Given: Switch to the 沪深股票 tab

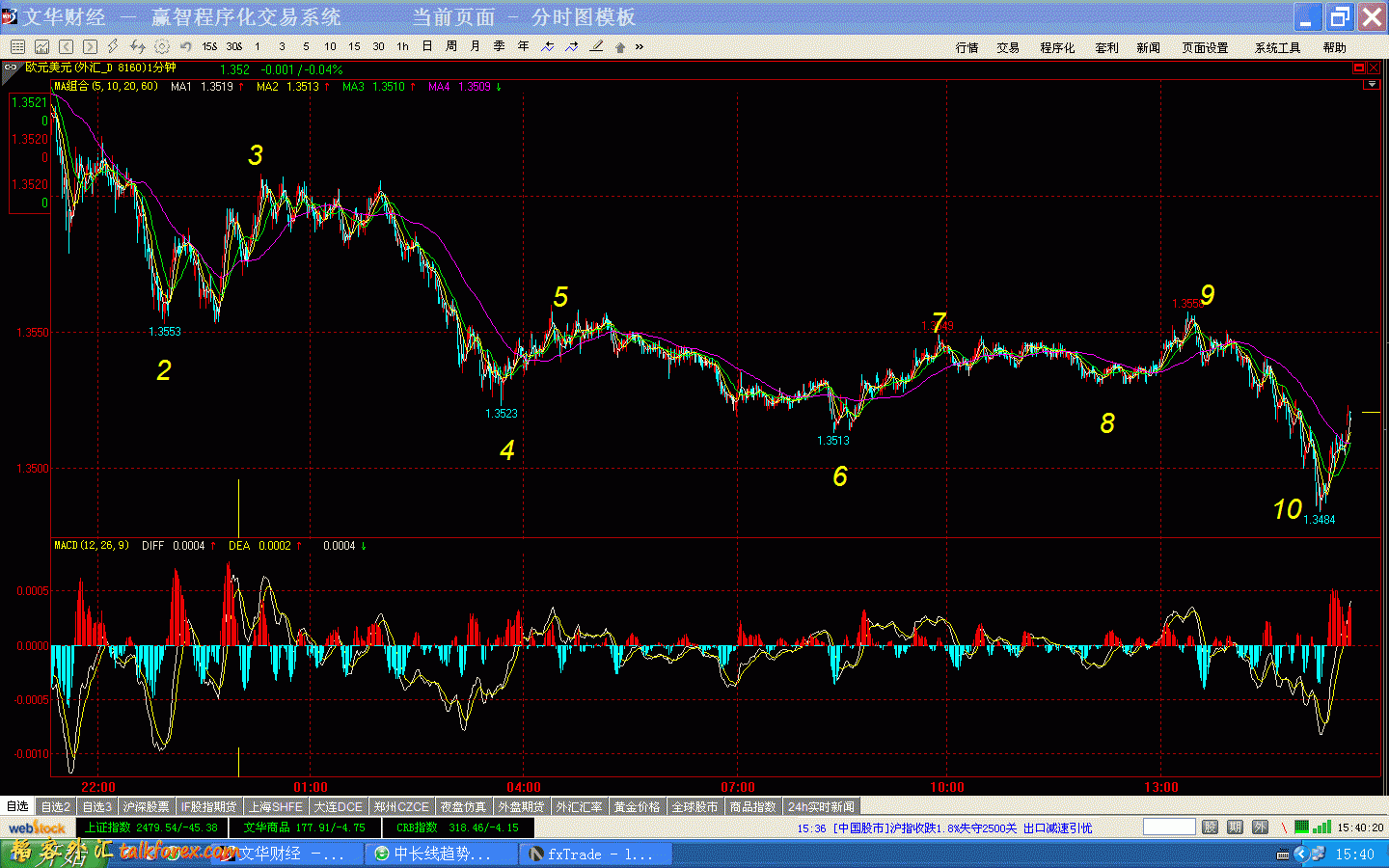Looking at the screenshot, I should pyautogui.click(x=146, y=806).
